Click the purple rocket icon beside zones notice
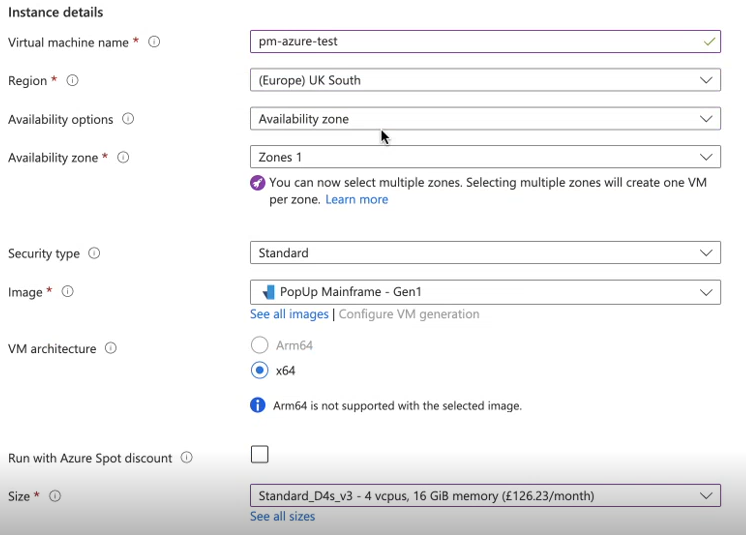The height and width of the screenshot is (535, 746). (x=257, y=183)
